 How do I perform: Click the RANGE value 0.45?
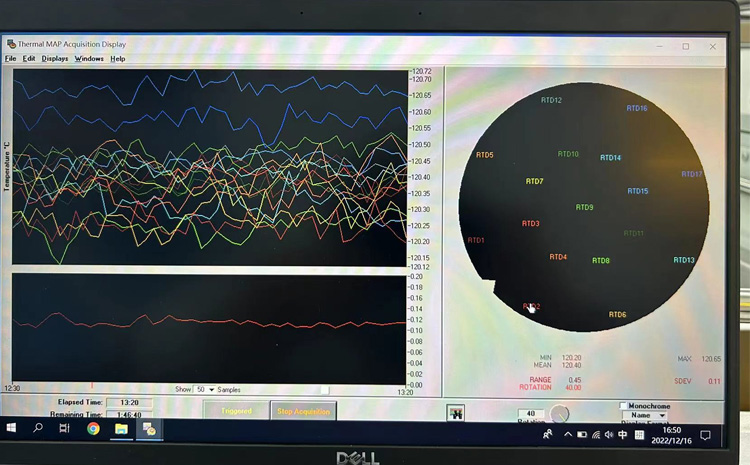tap(574, 380)
